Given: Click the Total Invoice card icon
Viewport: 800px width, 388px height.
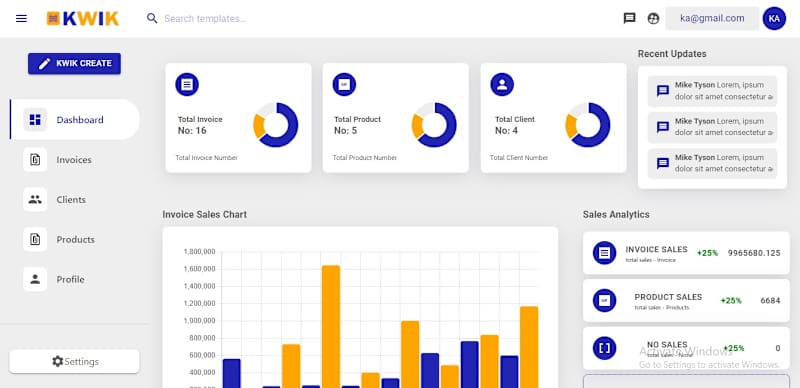Looking at the screenshot, I should (187, 84).
